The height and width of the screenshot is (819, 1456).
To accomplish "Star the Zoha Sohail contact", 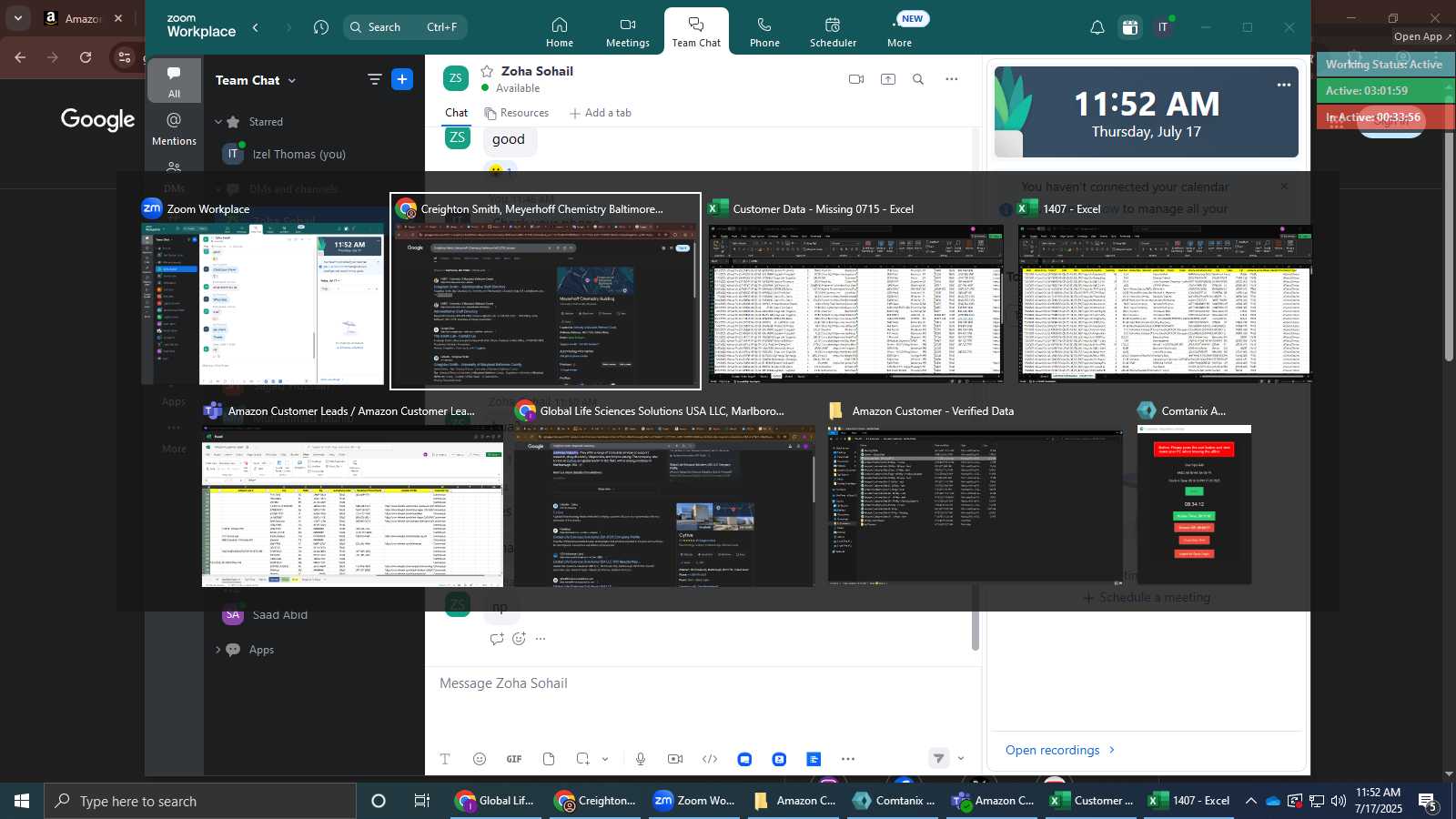I will [x=487, y=71].
